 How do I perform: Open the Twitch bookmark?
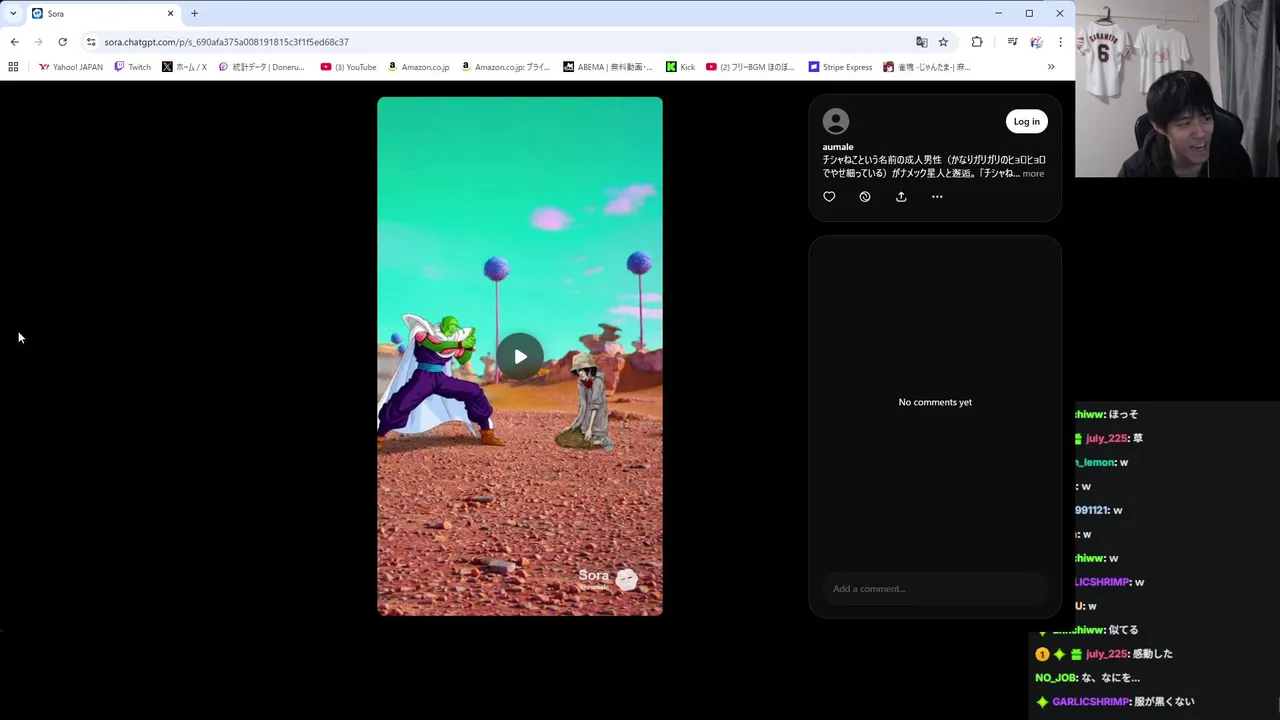pyautogui.click(x=132, y=67)
